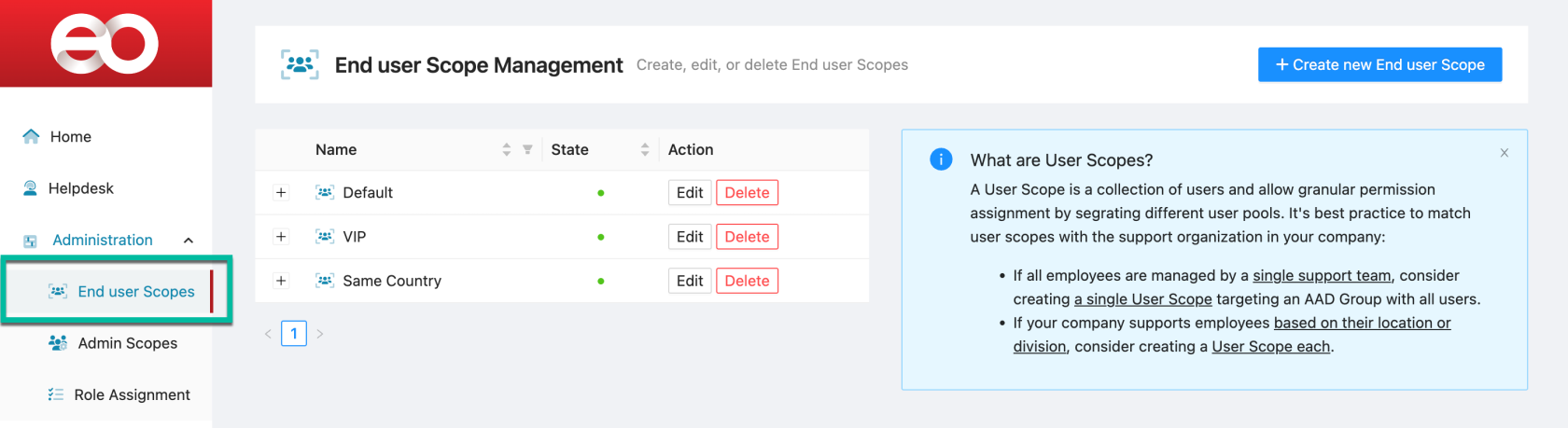Expand the VIP scope row
The width and height of the screenshot is (1568, 428).
point(281,237)
